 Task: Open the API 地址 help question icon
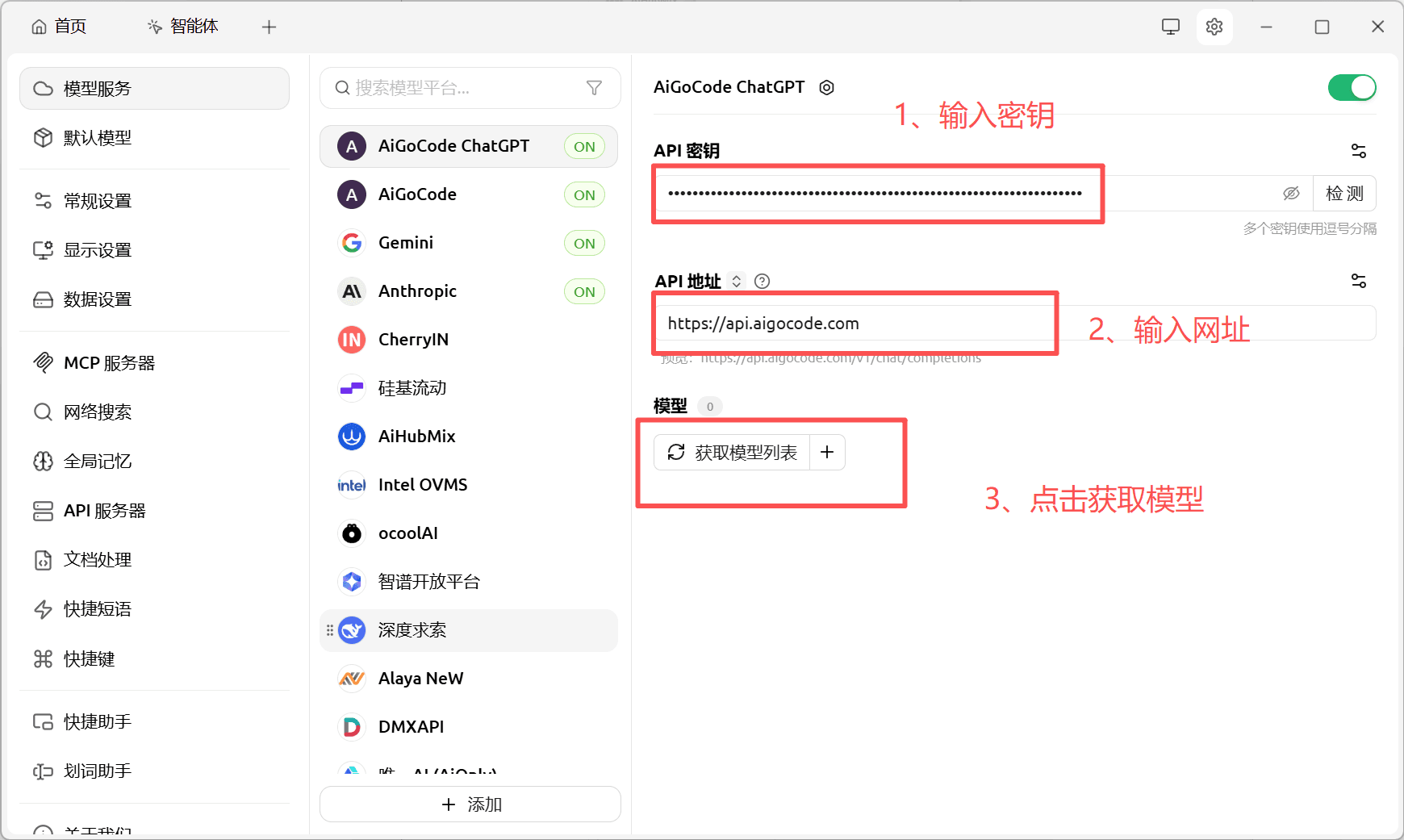pos(762,281)
